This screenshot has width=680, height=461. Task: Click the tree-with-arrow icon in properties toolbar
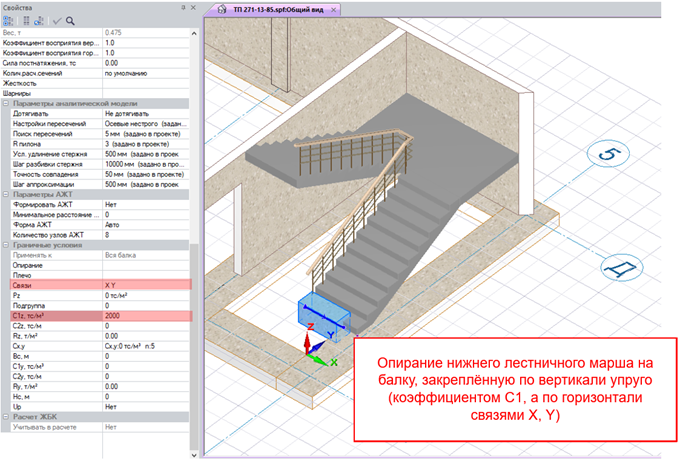pos(39,21)
